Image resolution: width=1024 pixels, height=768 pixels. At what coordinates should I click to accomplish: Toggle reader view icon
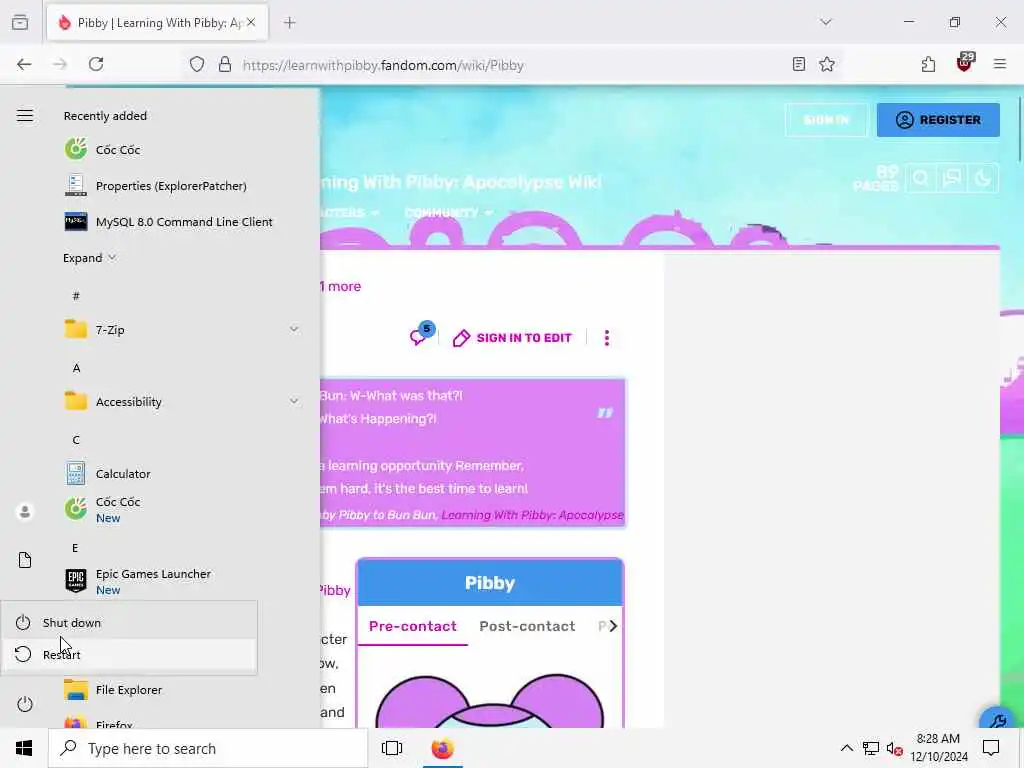click(x=798, y=64)
